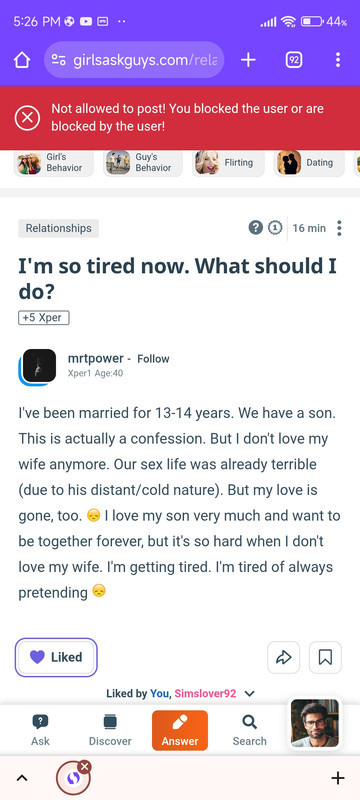
Task: Open a new tab with plus icon
Action: click(248, 60)
